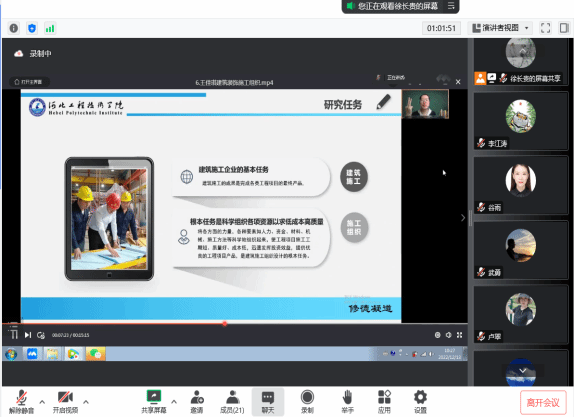Click the video title 6.王佳瑶建筑装饰施工组织.mp4
The height and width of the screenshot is (417, 574).
234,82
